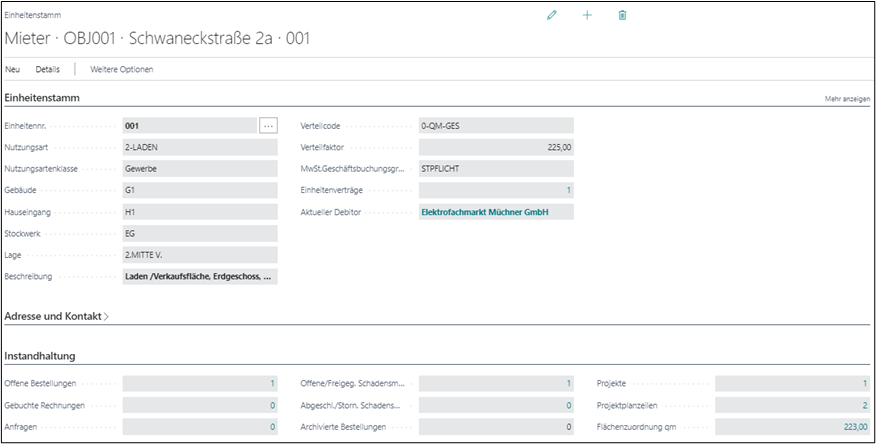Screen dimensions: 876x444
Task: Open Weitere Optionen menu
Action: click(x=122, y=69)
